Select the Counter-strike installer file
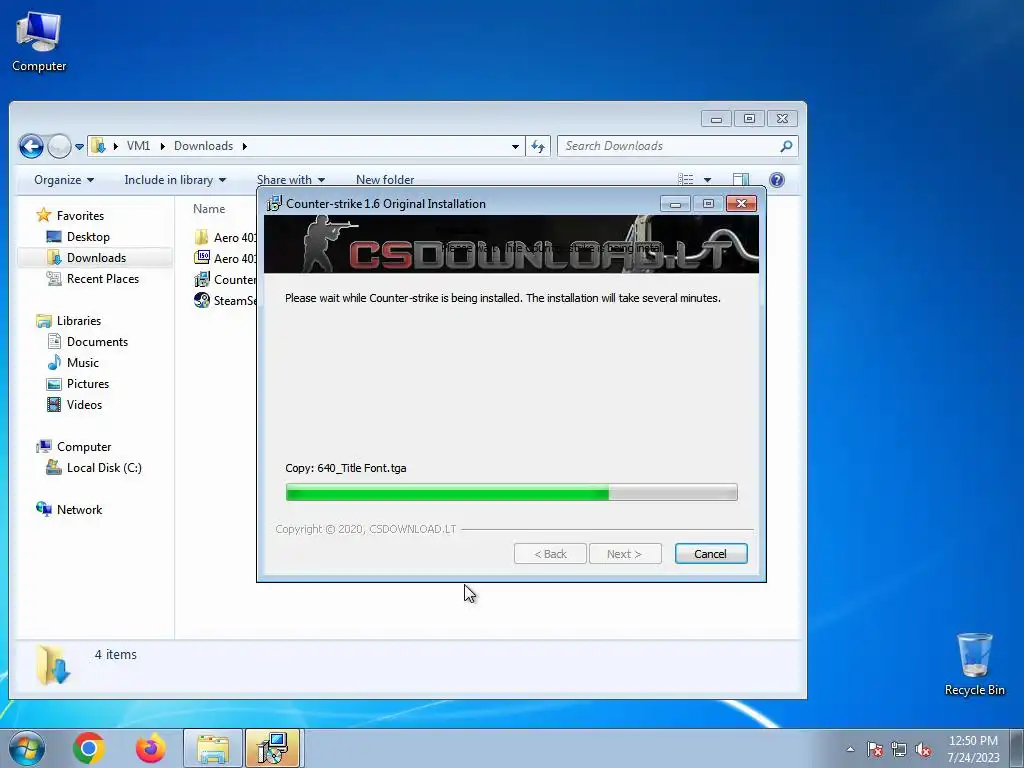The width and height of the screenshot is (1024, 768). [225, 280]
